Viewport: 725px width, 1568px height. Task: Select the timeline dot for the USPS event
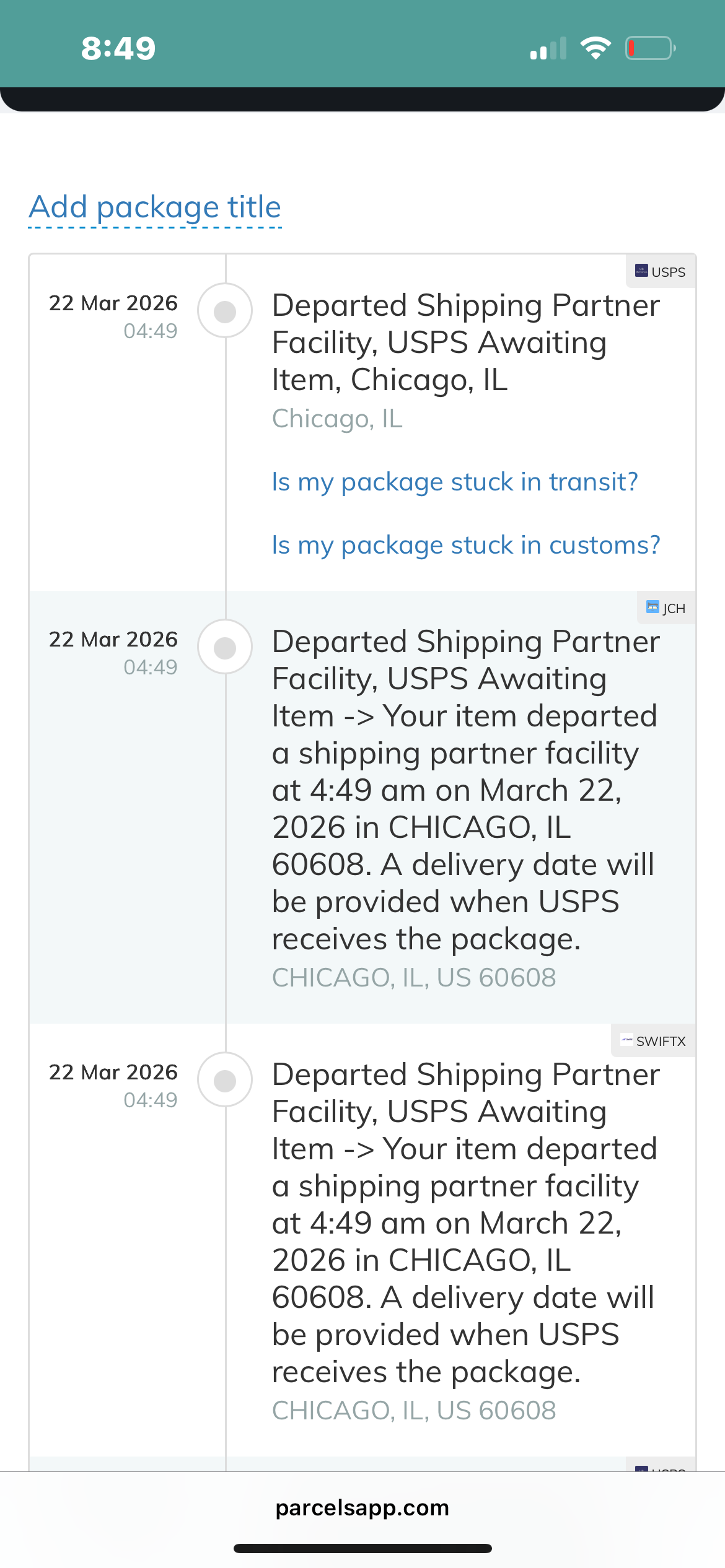pyautogui.click(x=225, y=311)
